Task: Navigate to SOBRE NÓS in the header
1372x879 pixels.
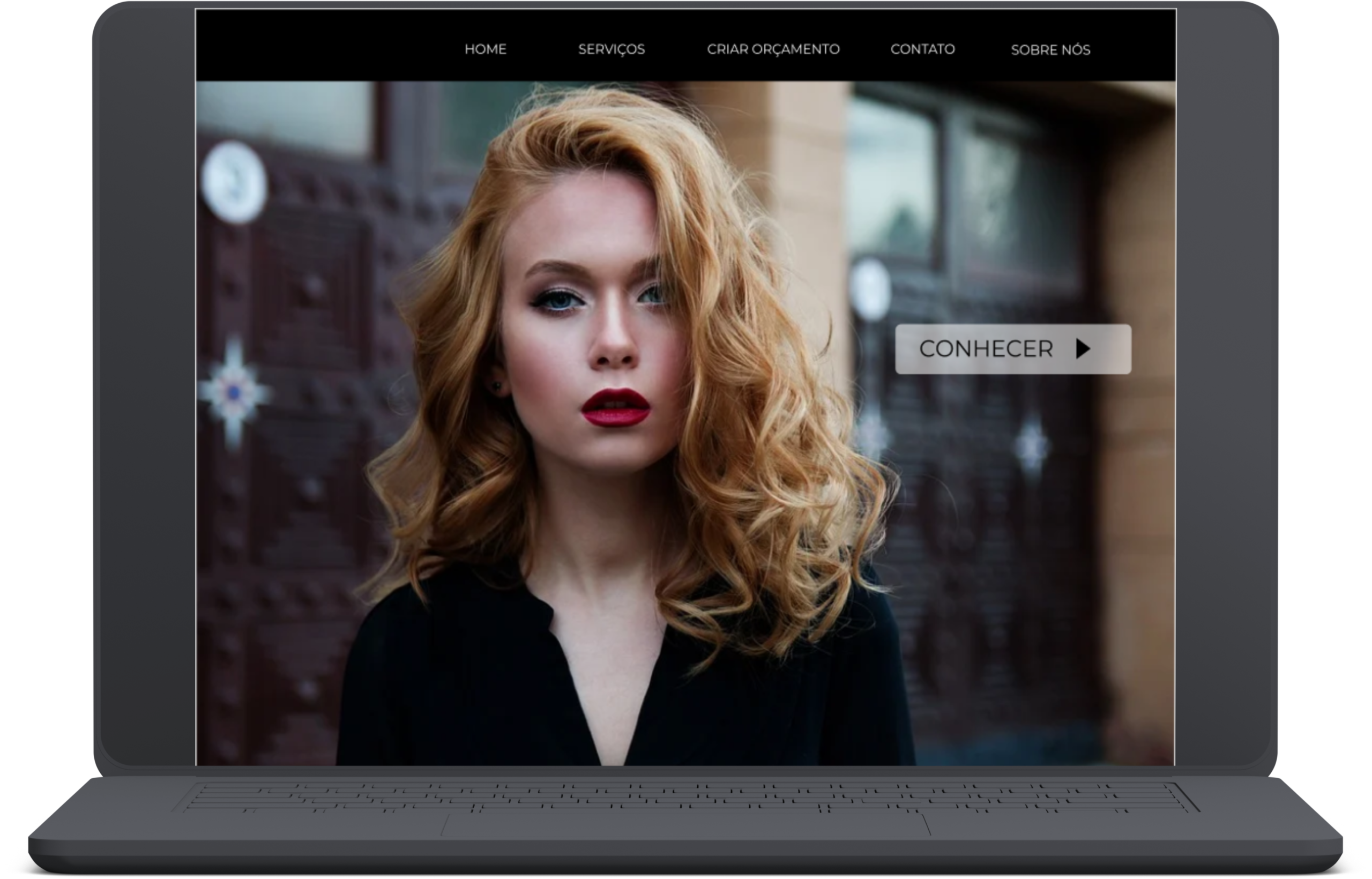Action: 1050,50
